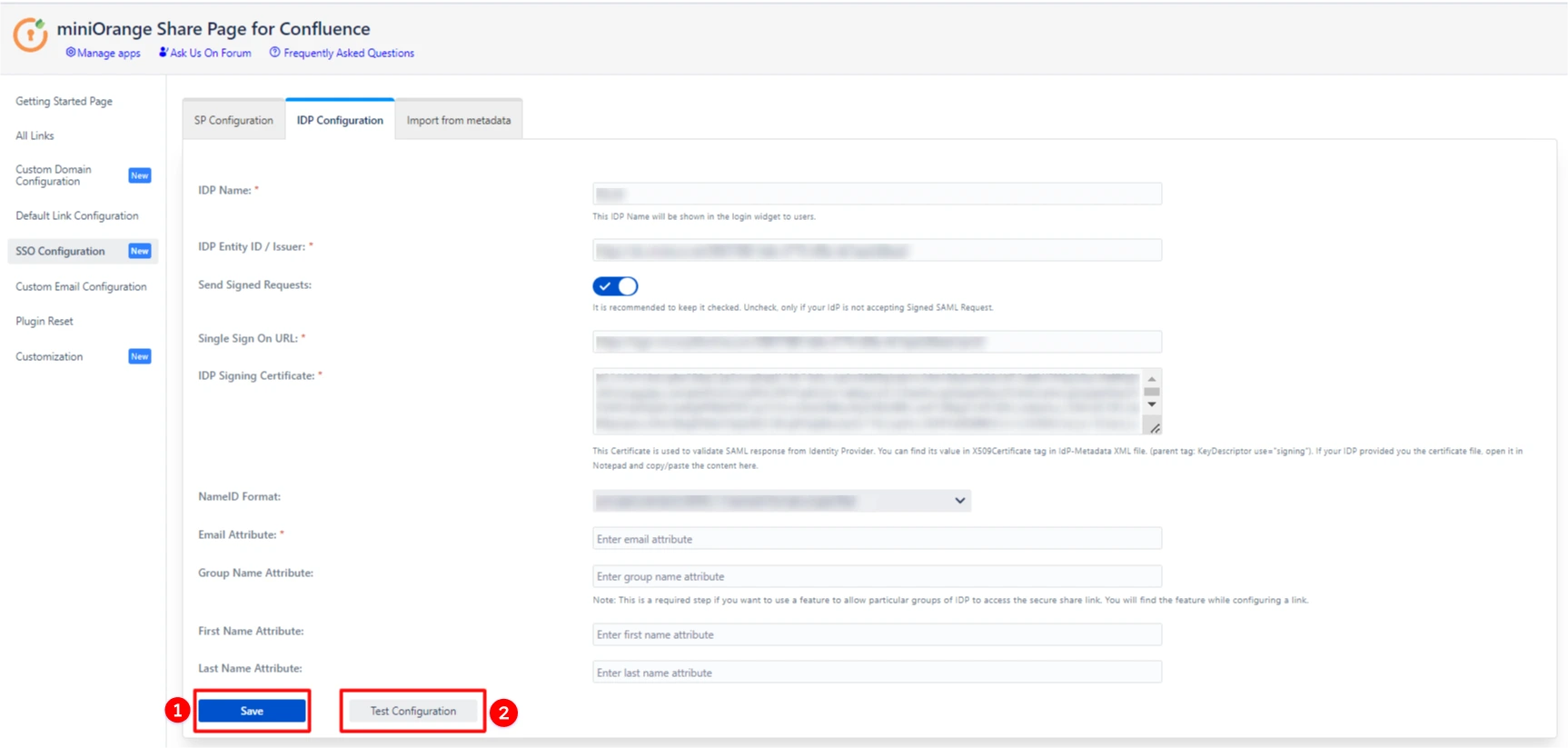Go to Getting Started Page in sidebar

point(64,102)
